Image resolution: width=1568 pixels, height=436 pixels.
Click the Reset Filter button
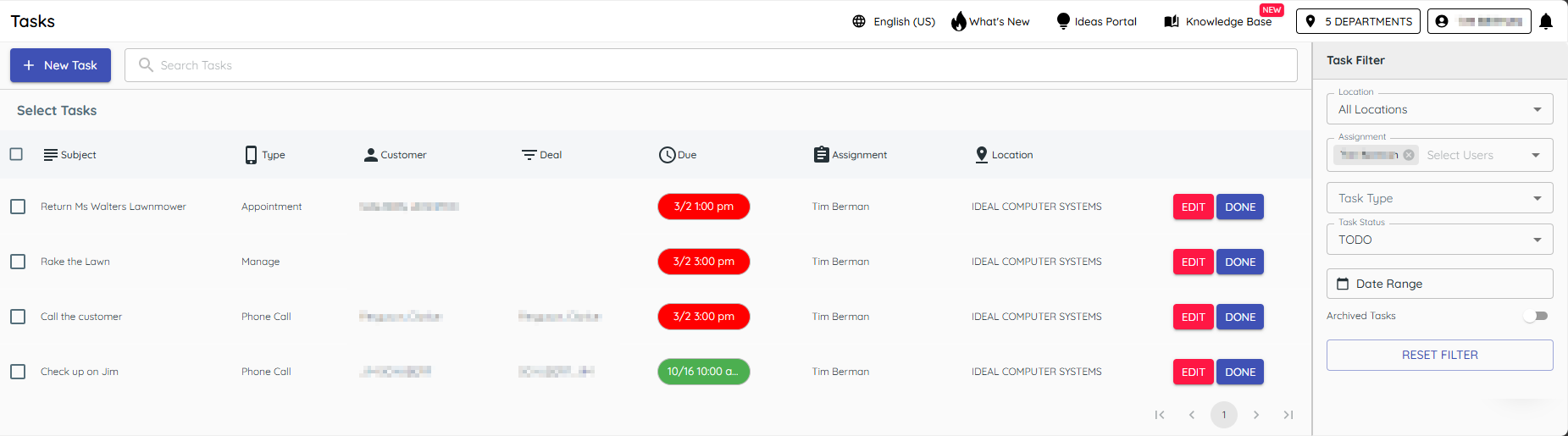(1439, 355)
